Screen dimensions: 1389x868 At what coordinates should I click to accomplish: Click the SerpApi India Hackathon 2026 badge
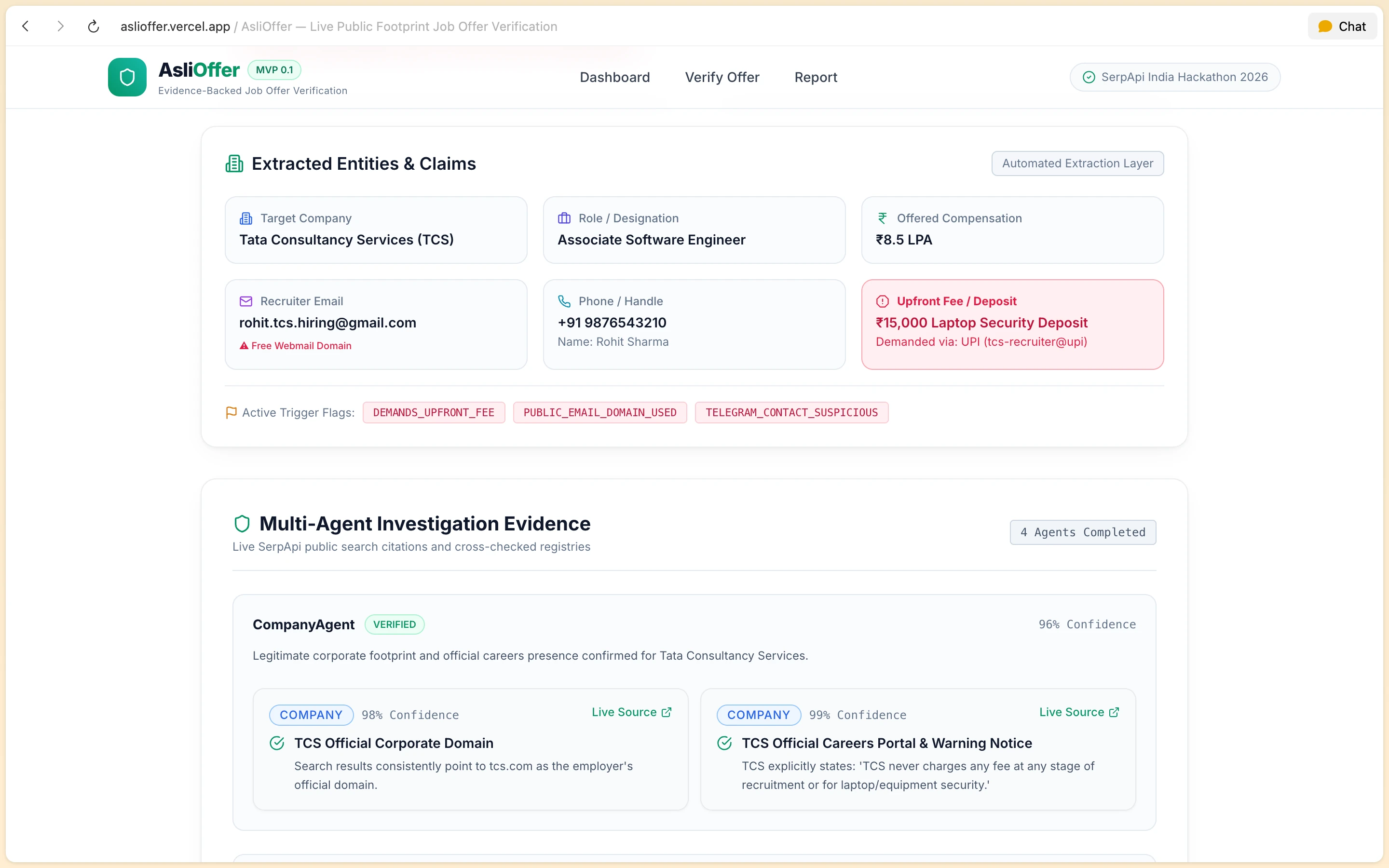[1175, 77]
